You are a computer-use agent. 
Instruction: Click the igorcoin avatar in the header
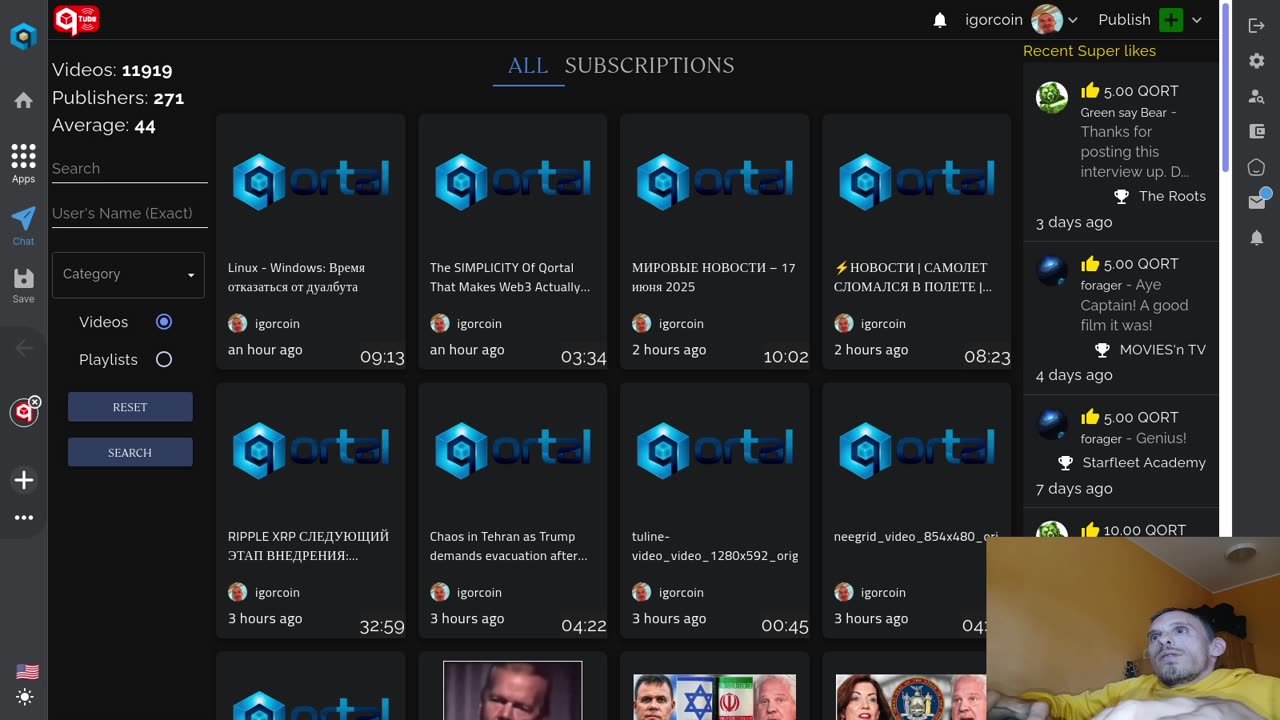pyautogui.click(x=1047, y=20)
